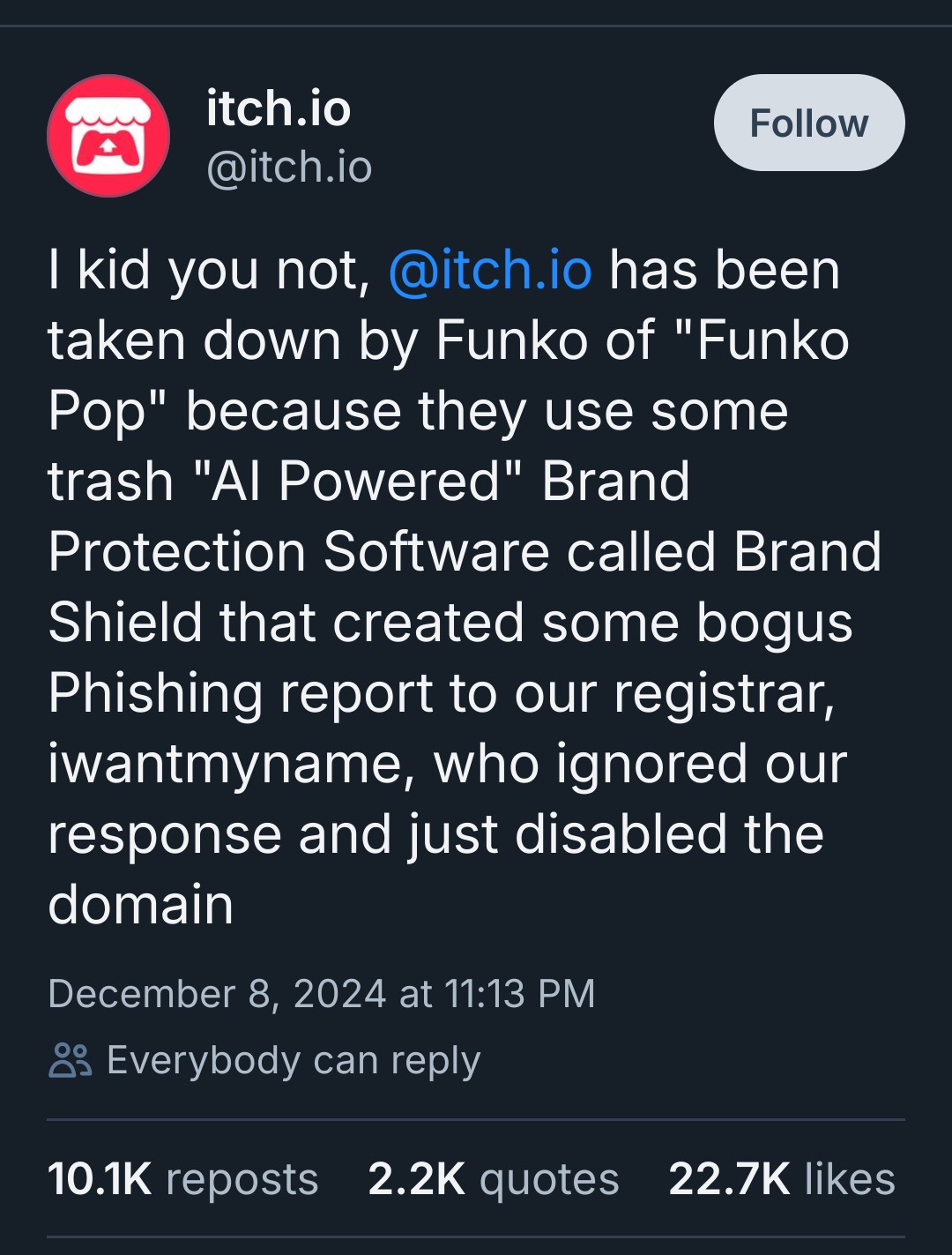Viewport: 952px width, 1255px height.
Task: Open the itch.io profile avatar
Action: pos(108,136)
